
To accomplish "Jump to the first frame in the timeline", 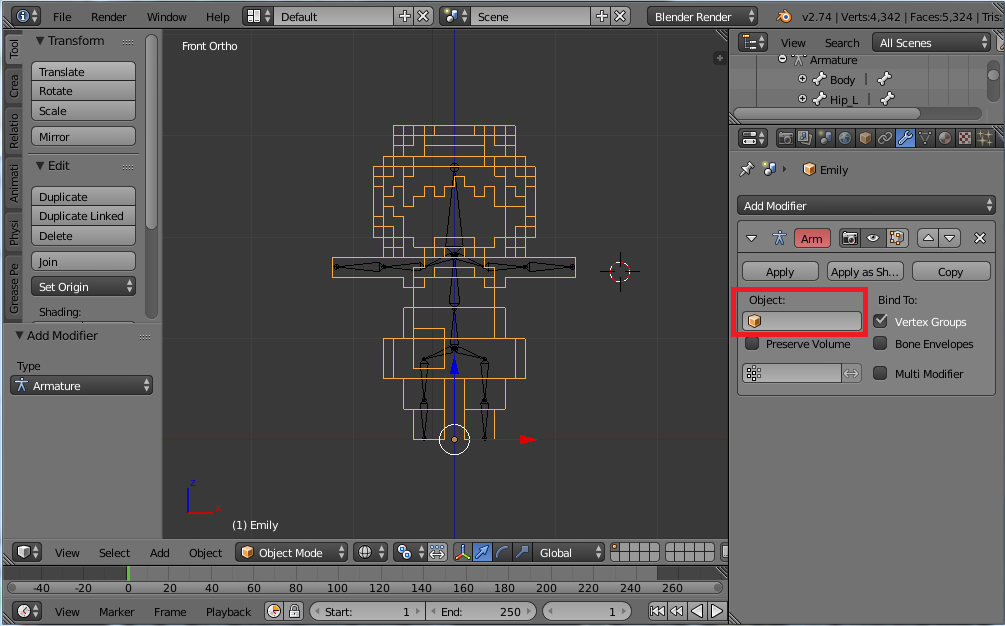I will [657, 611].
